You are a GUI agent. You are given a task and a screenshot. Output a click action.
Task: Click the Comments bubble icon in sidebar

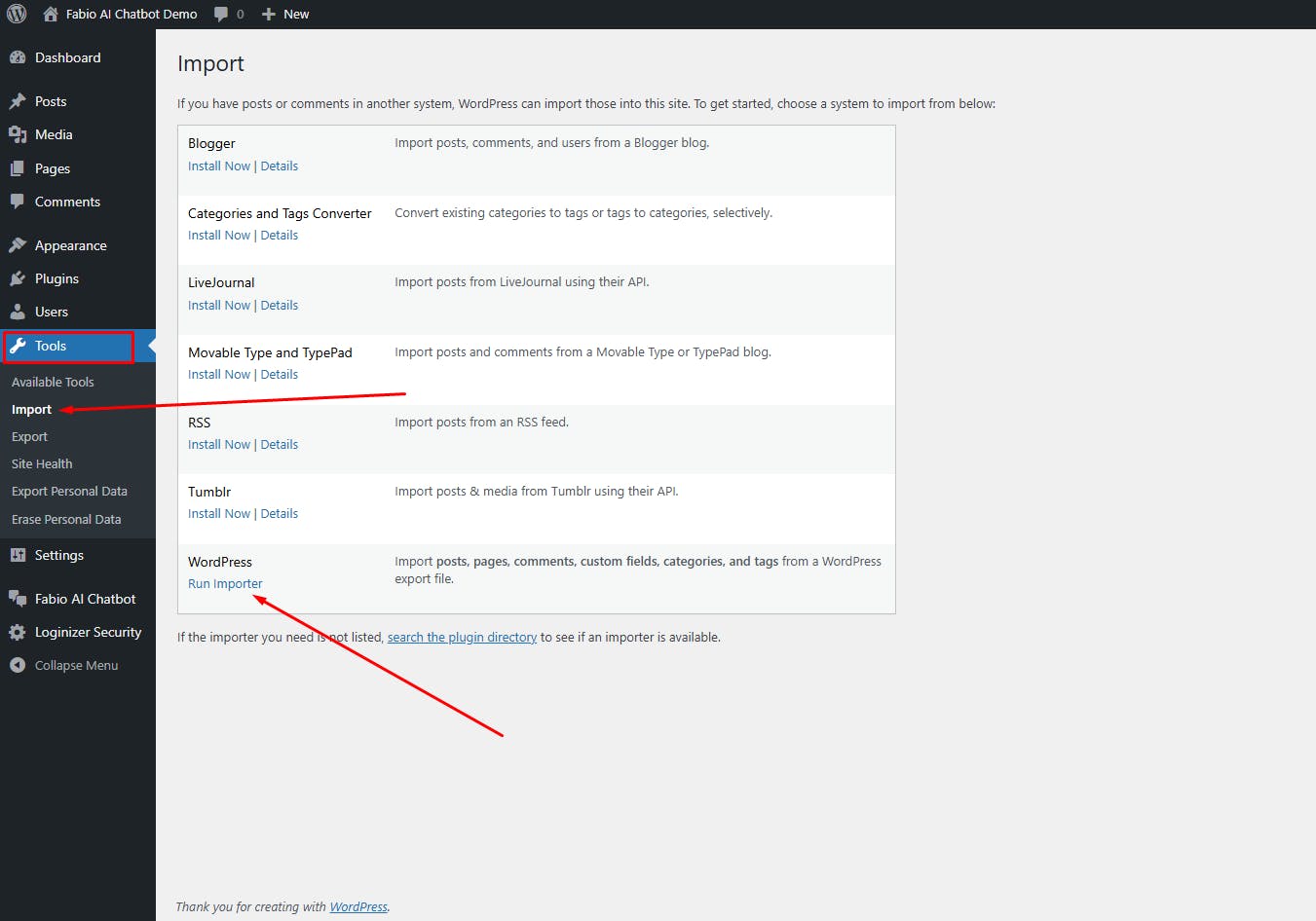[x=18, y=202]
